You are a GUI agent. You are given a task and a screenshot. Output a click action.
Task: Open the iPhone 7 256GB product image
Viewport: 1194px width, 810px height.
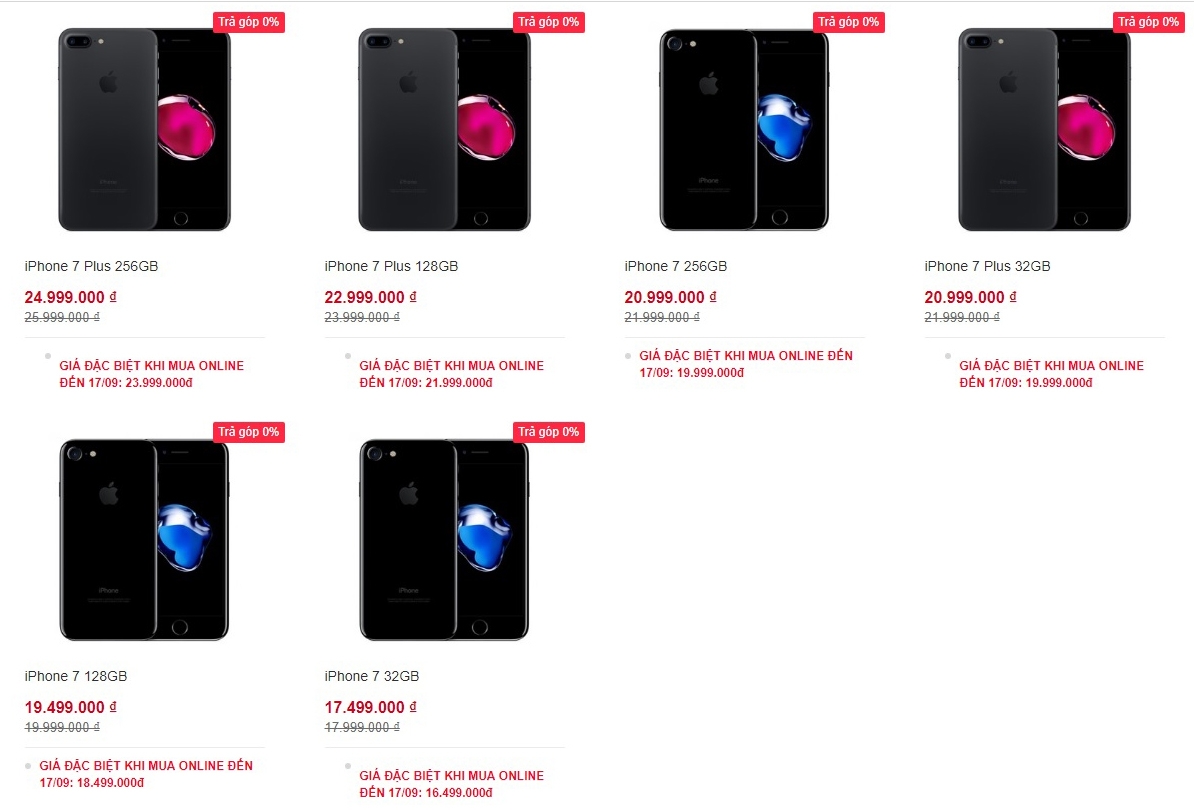pos(744,129)
